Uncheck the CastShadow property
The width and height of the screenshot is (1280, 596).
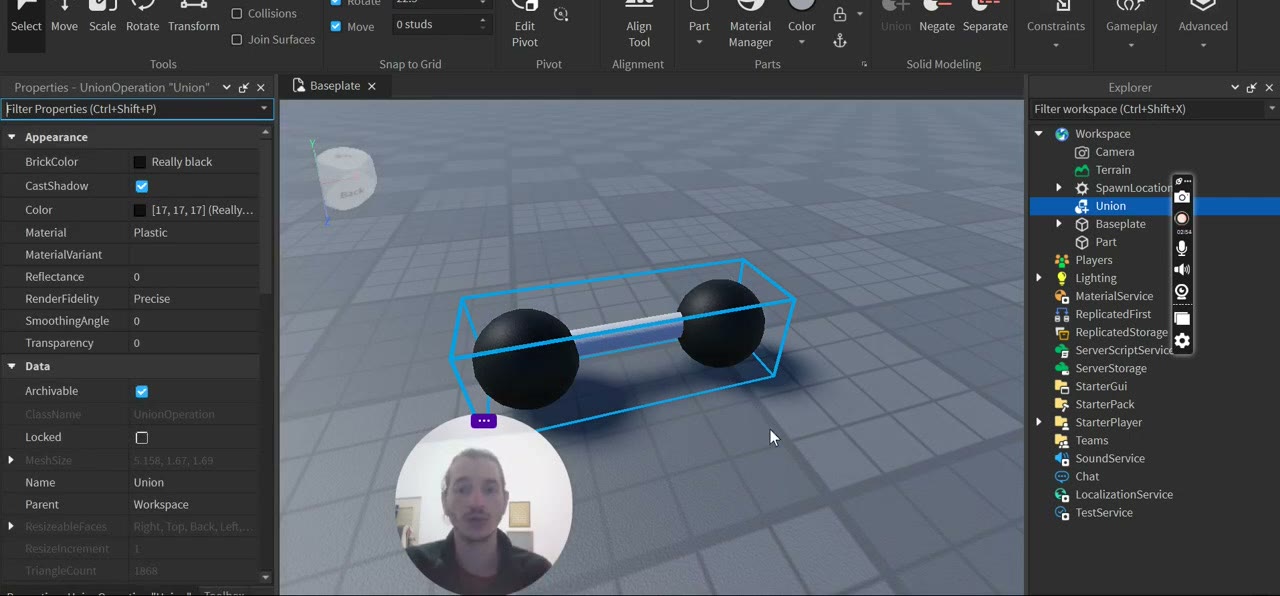click(x=142, y=186)
